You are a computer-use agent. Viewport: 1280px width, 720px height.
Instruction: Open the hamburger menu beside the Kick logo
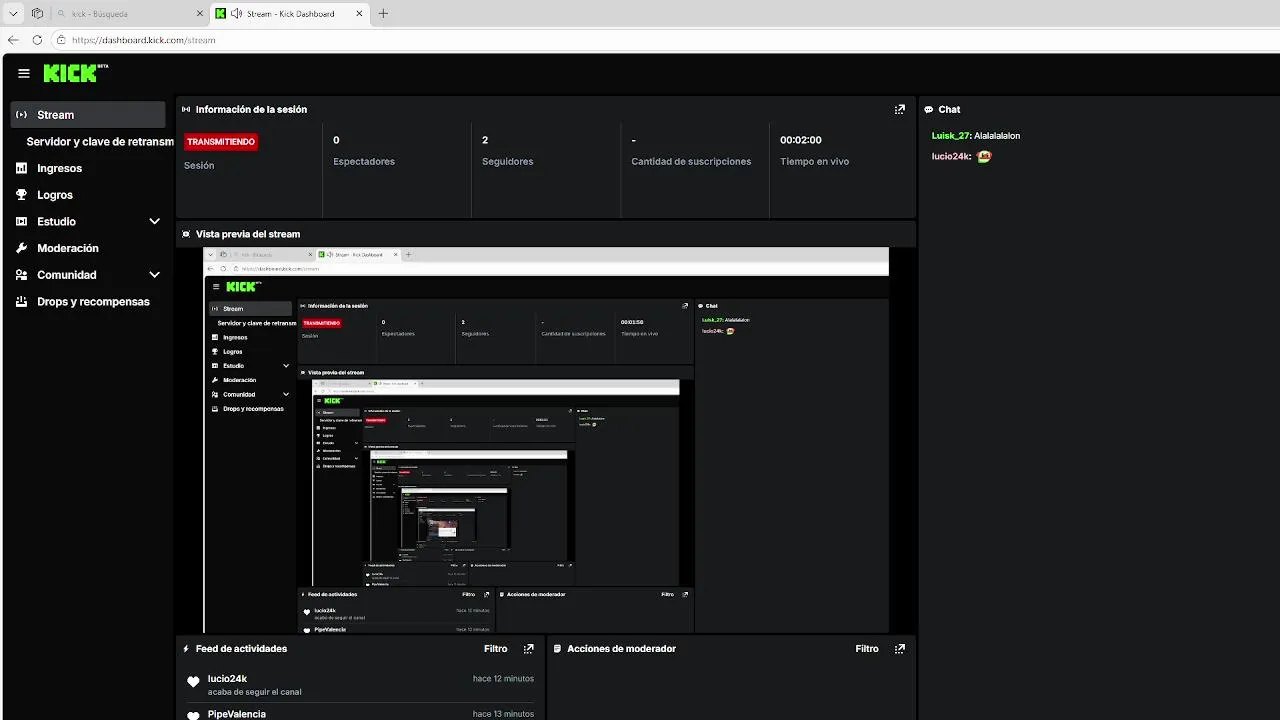[24, 73]
